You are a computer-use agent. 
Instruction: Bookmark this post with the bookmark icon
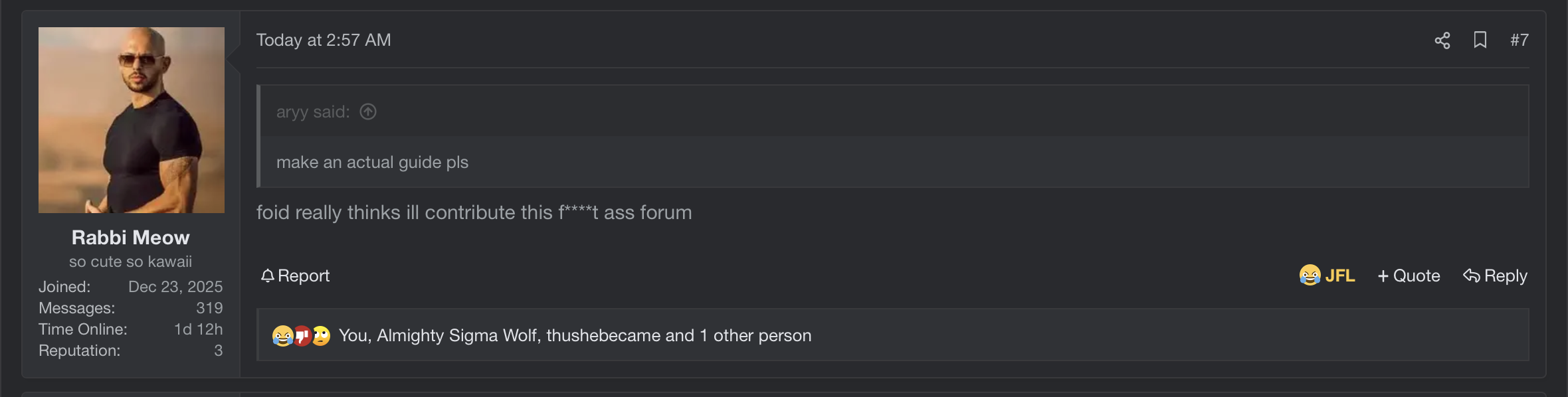[x=1480, y=40]
